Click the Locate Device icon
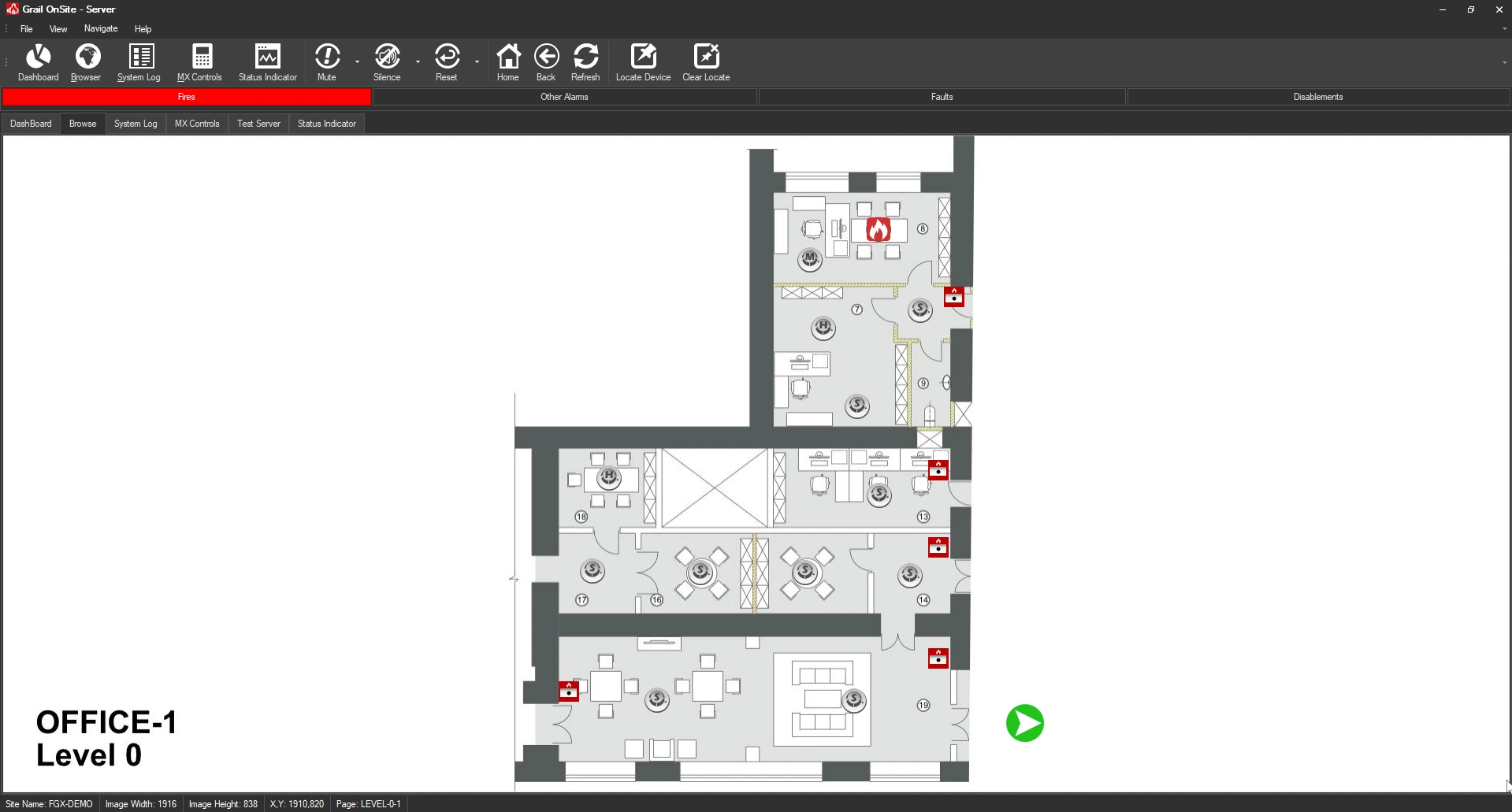 click(643, 61)
